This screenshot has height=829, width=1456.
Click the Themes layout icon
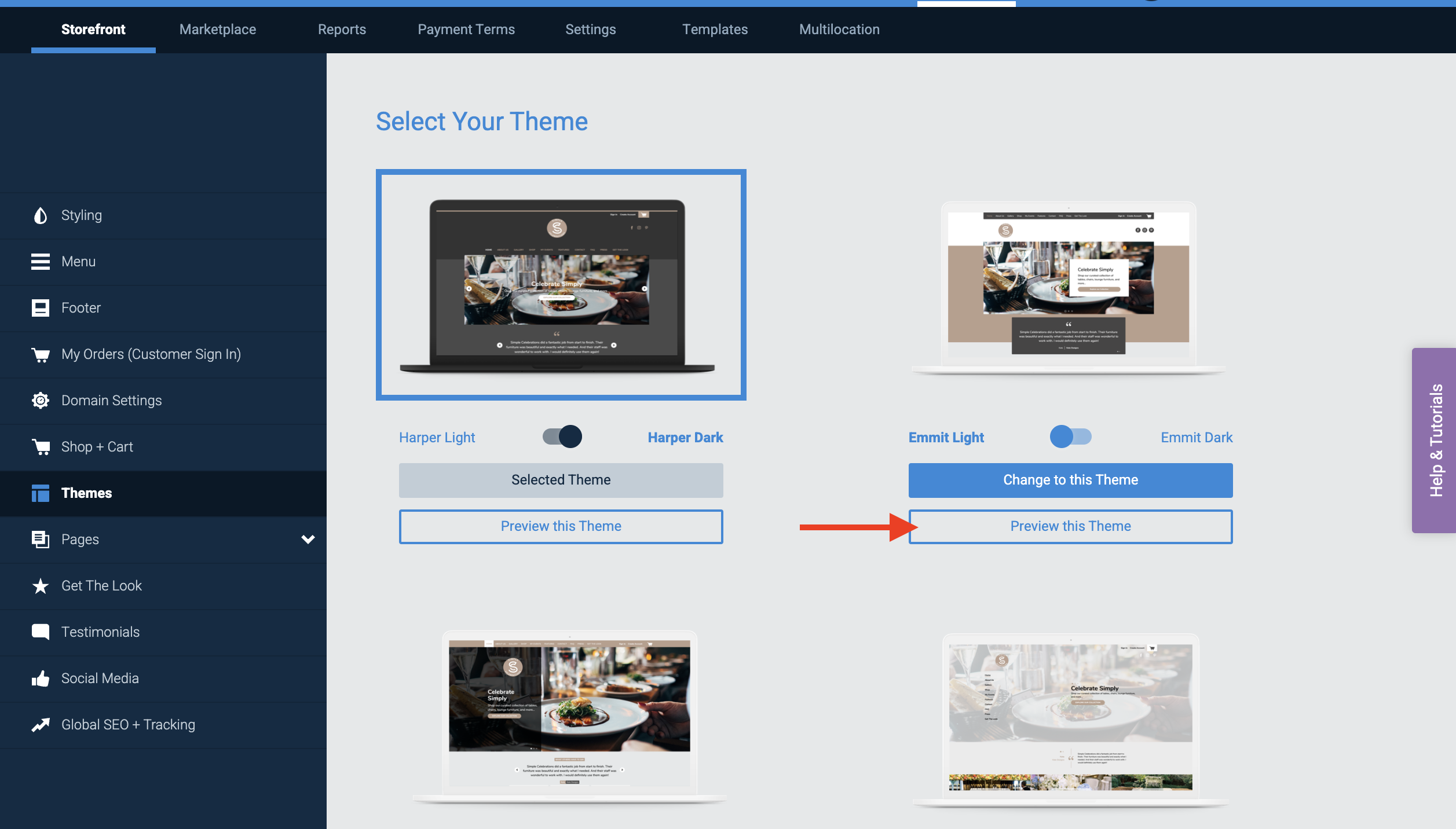point(40,493)
